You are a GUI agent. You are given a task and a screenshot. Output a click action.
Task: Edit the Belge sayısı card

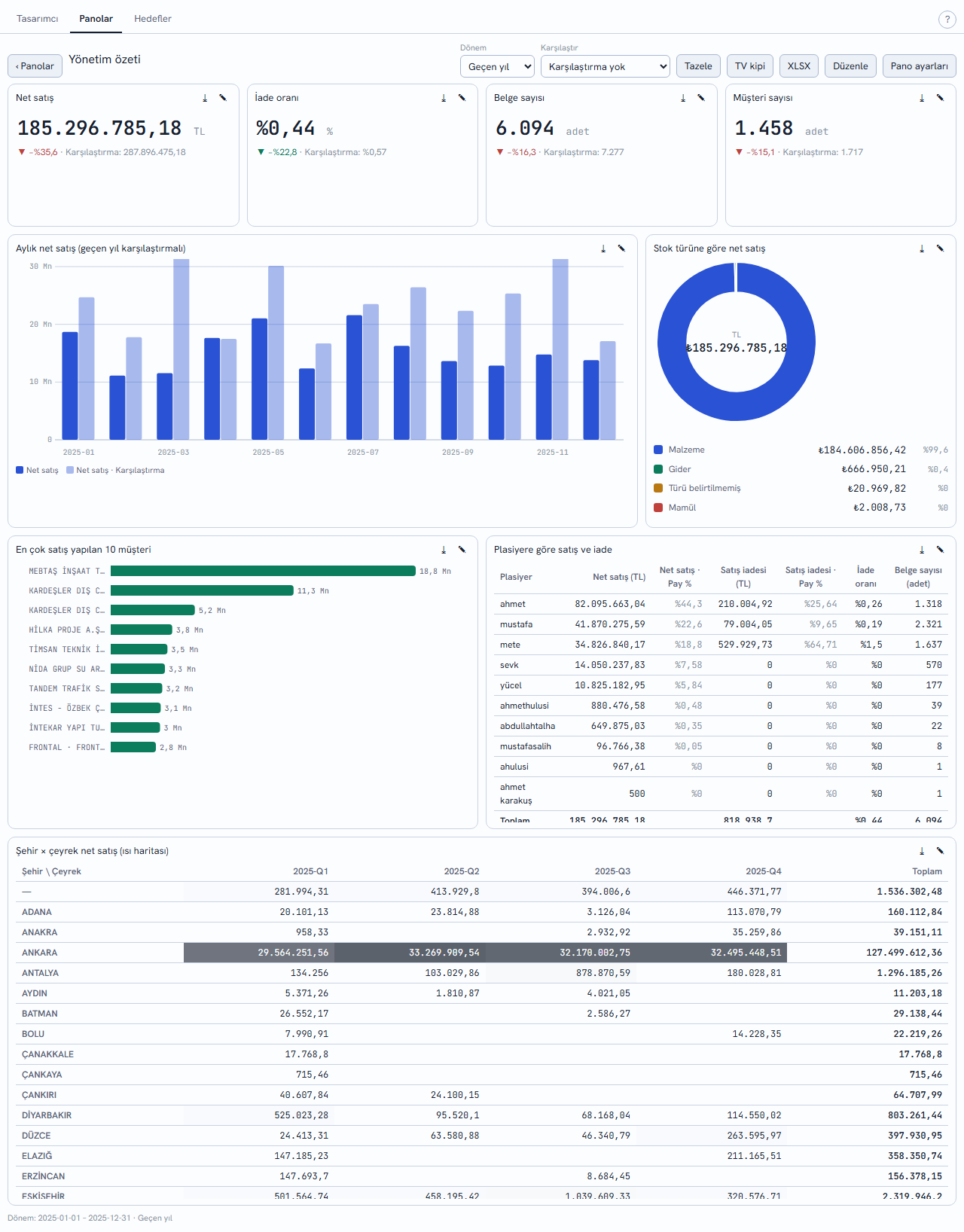point(701,98)
